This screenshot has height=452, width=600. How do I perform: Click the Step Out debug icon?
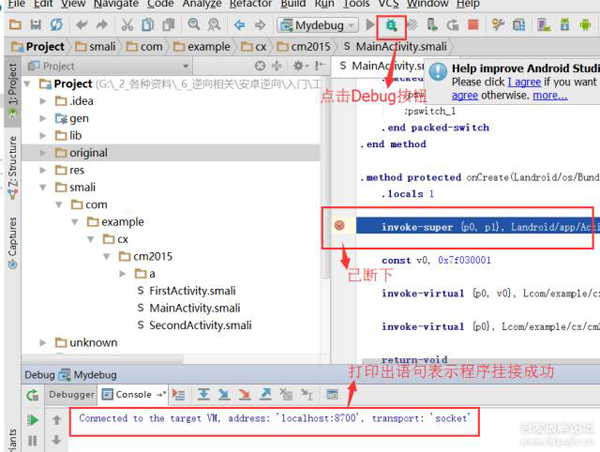coord(265,394)
